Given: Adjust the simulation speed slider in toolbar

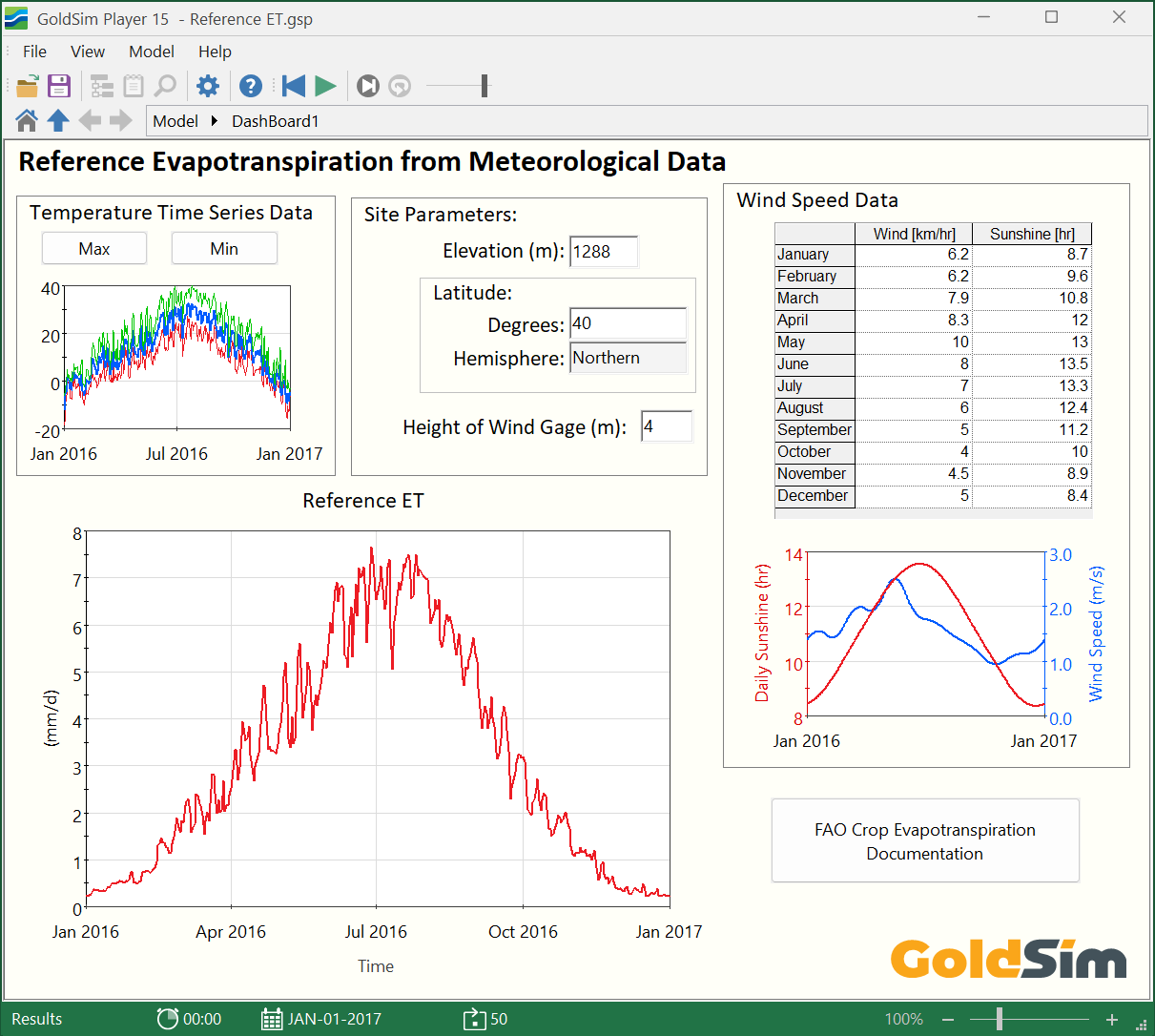Looking at the screenshot, I should (485, 87).
